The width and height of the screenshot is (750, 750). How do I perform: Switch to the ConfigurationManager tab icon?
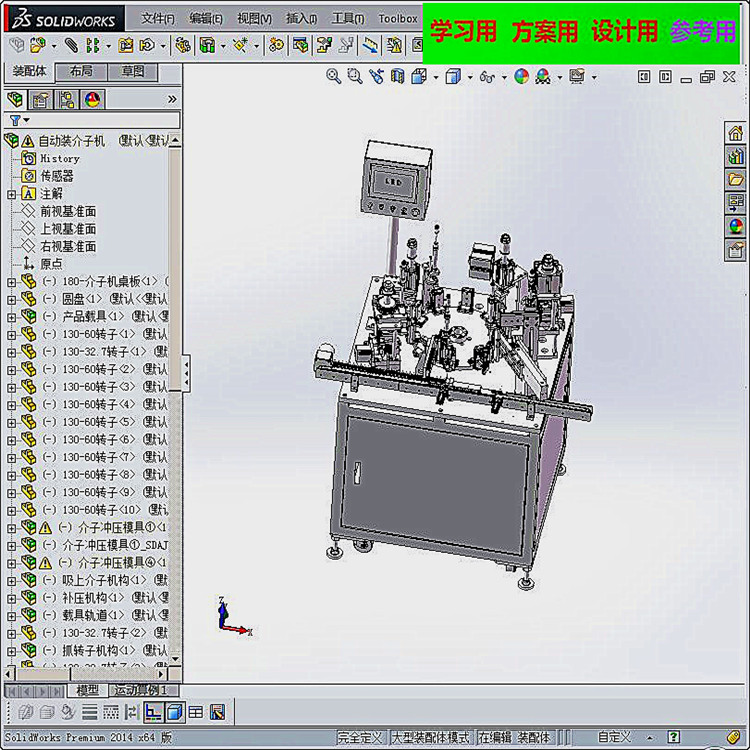click(x=67, y=99)
